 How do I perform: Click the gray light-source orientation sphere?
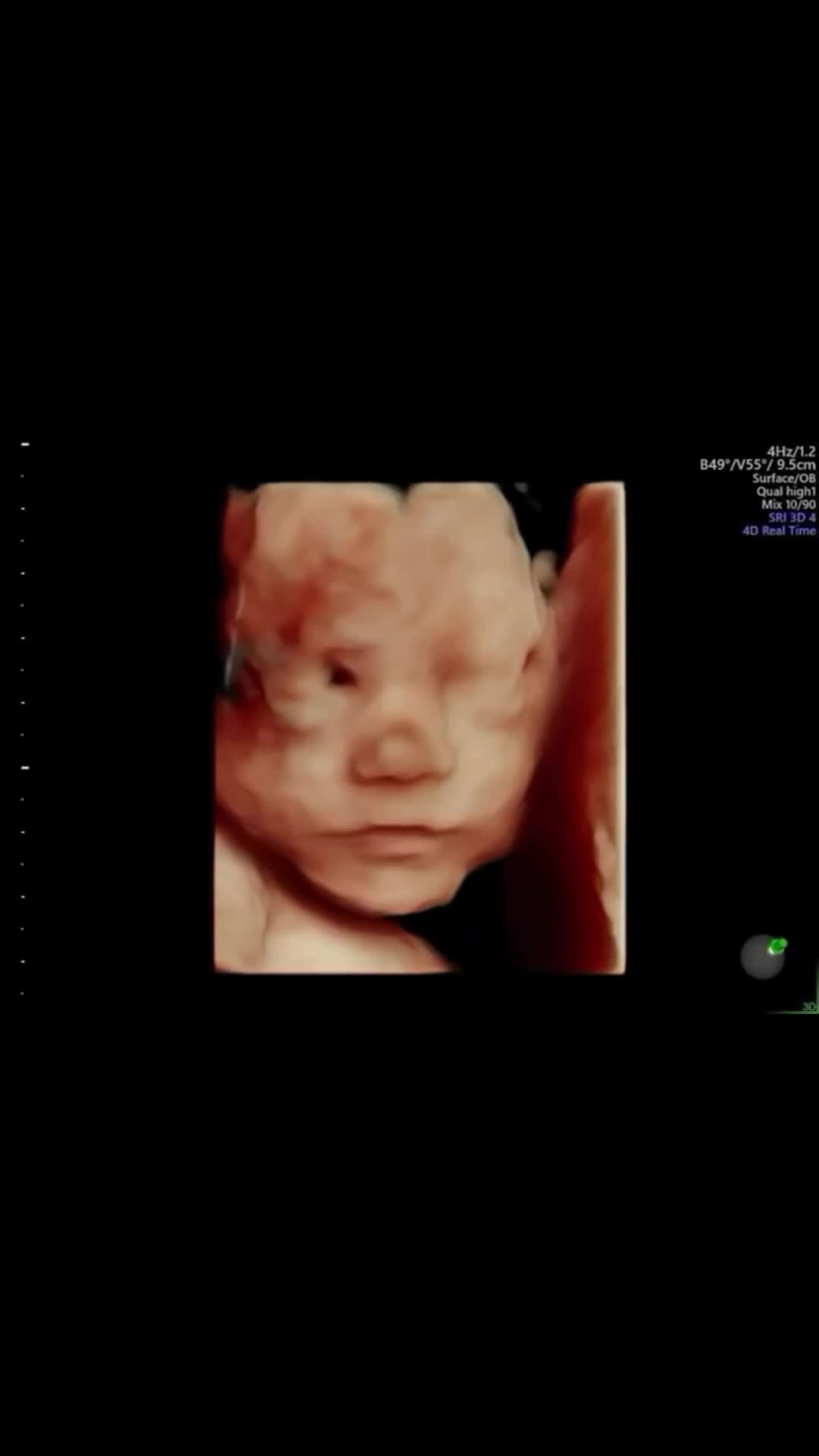tap(762, 958)
